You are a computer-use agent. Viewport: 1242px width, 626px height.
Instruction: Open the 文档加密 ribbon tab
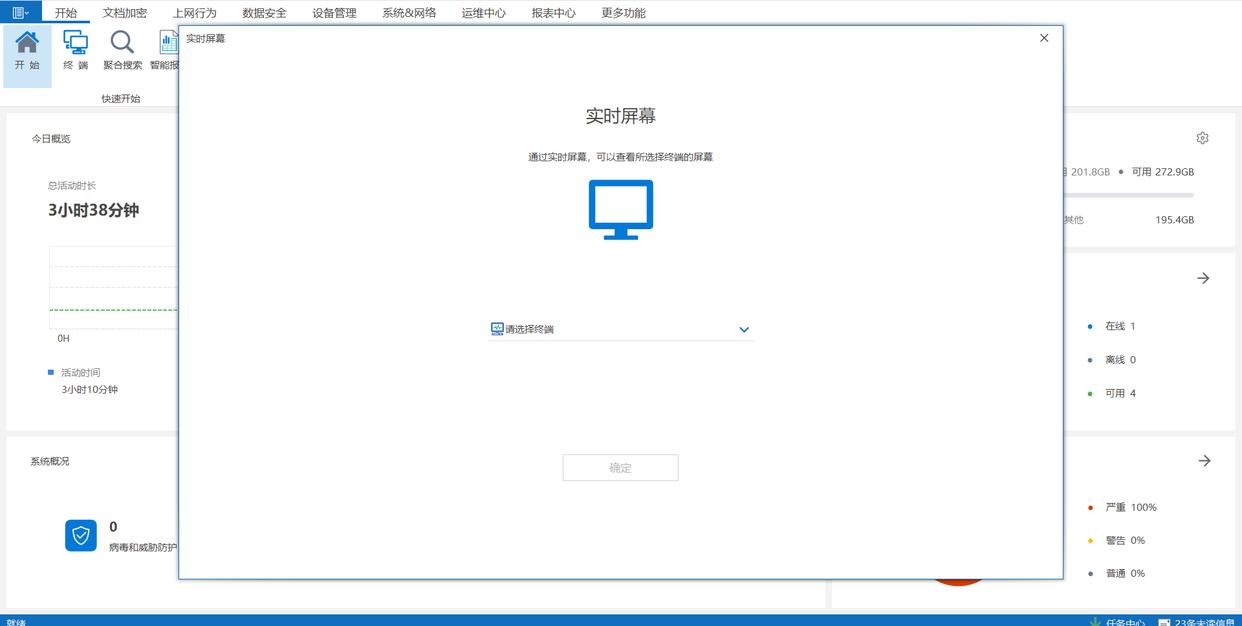click(x=125, y=13)
